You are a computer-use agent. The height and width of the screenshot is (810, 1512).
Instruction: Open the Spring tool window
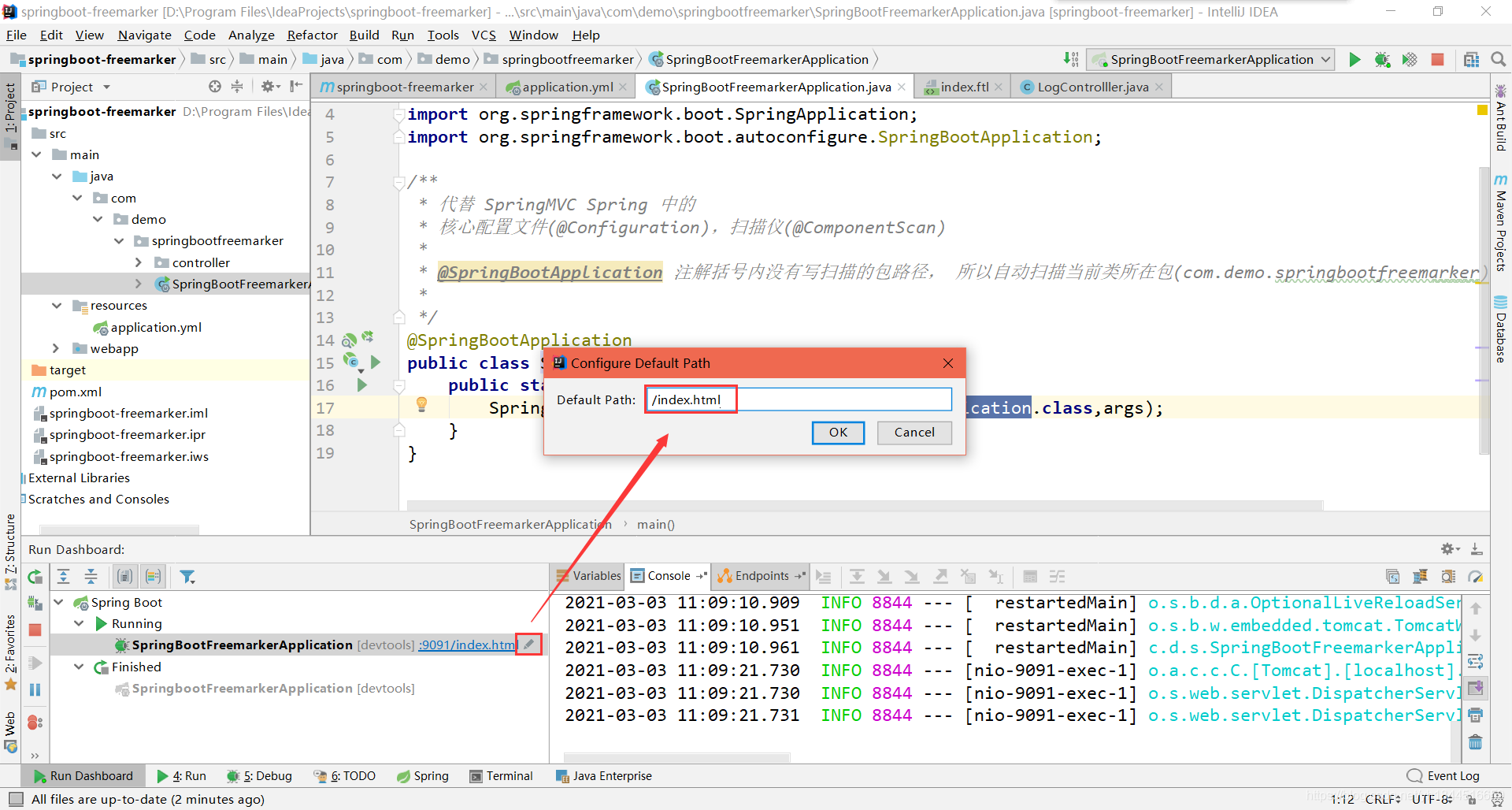click(423, 776)
